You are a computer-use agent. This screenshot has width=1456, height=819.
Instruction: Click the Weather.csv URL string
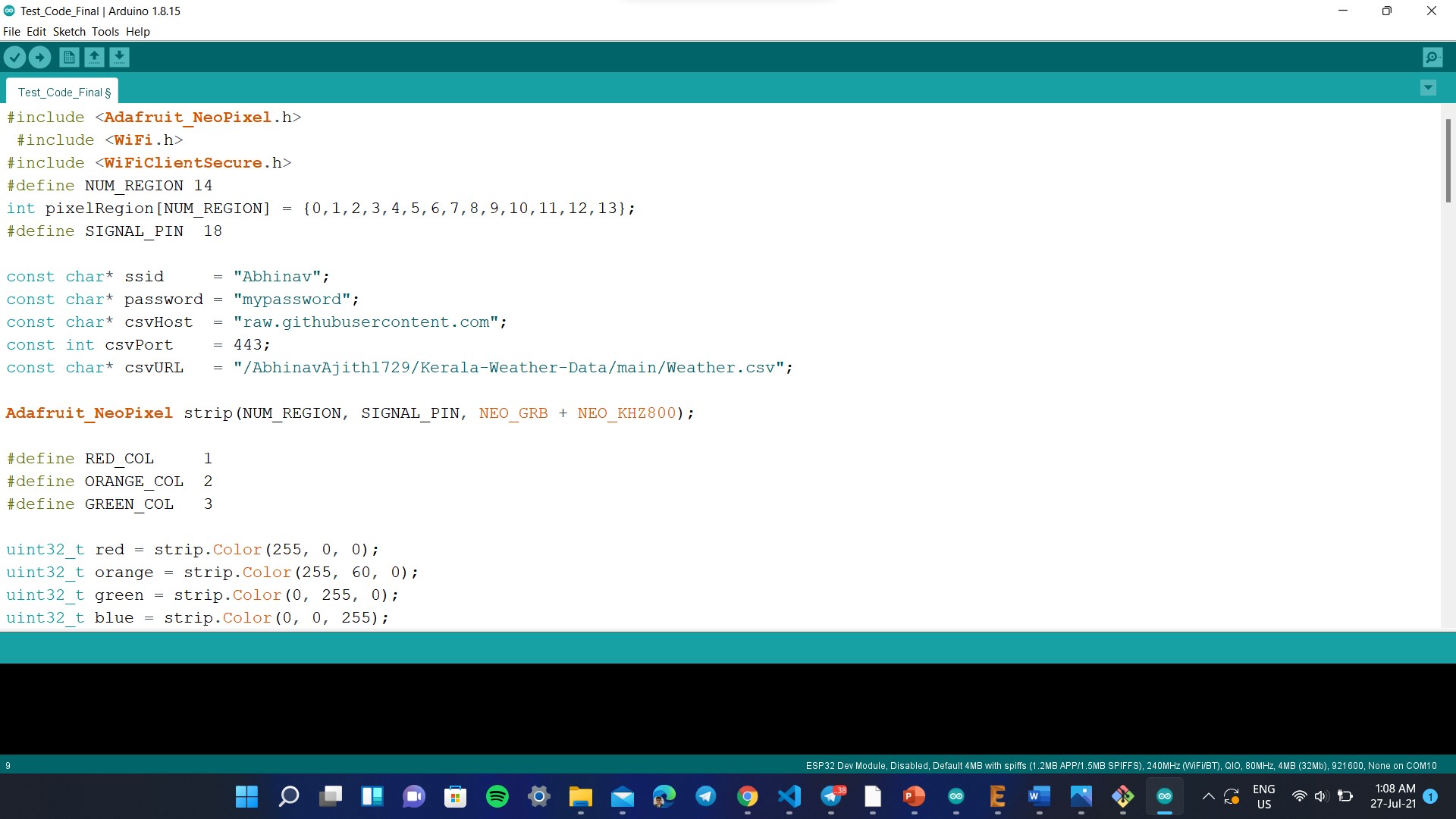[x=509, y=368]
